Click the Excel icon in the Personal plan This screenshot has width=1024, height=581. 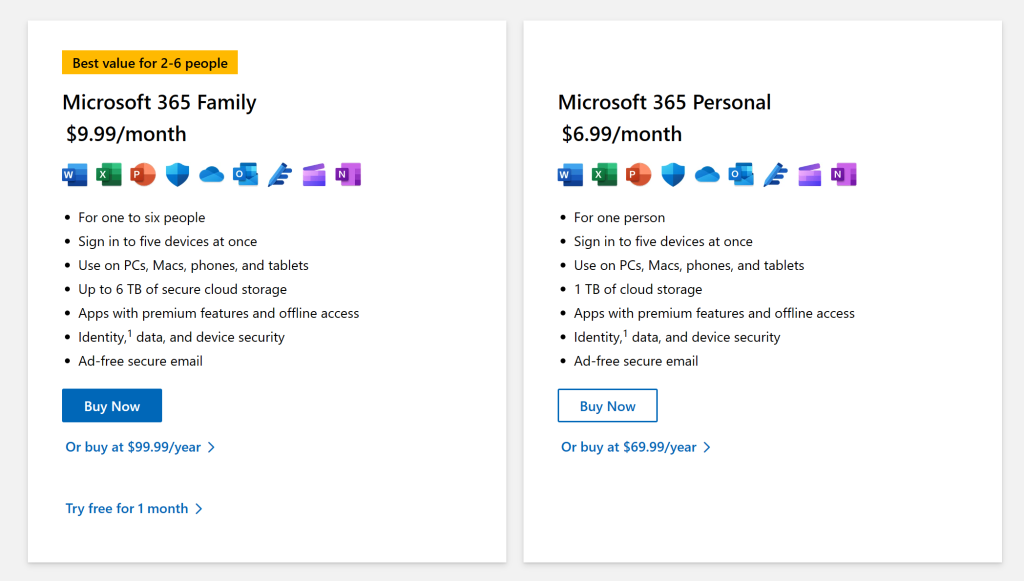click(604, 175)
